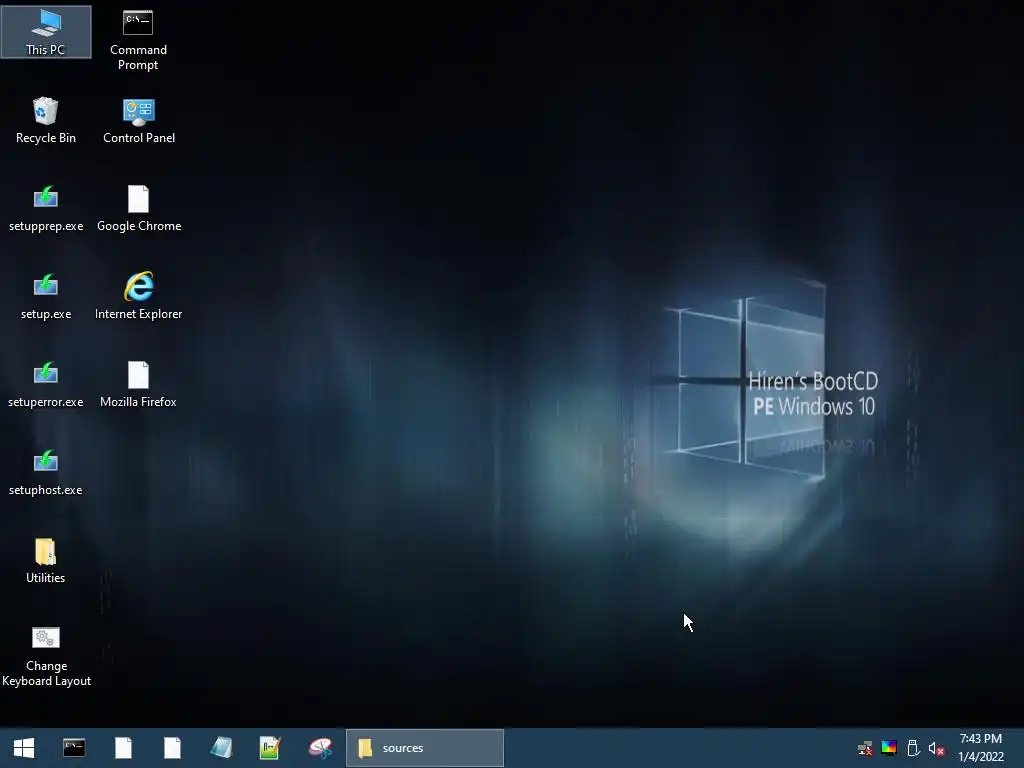Select the Control Panel desktop icon
The height and width of the screenshot is (768, 1024).
tap(138, 120)
